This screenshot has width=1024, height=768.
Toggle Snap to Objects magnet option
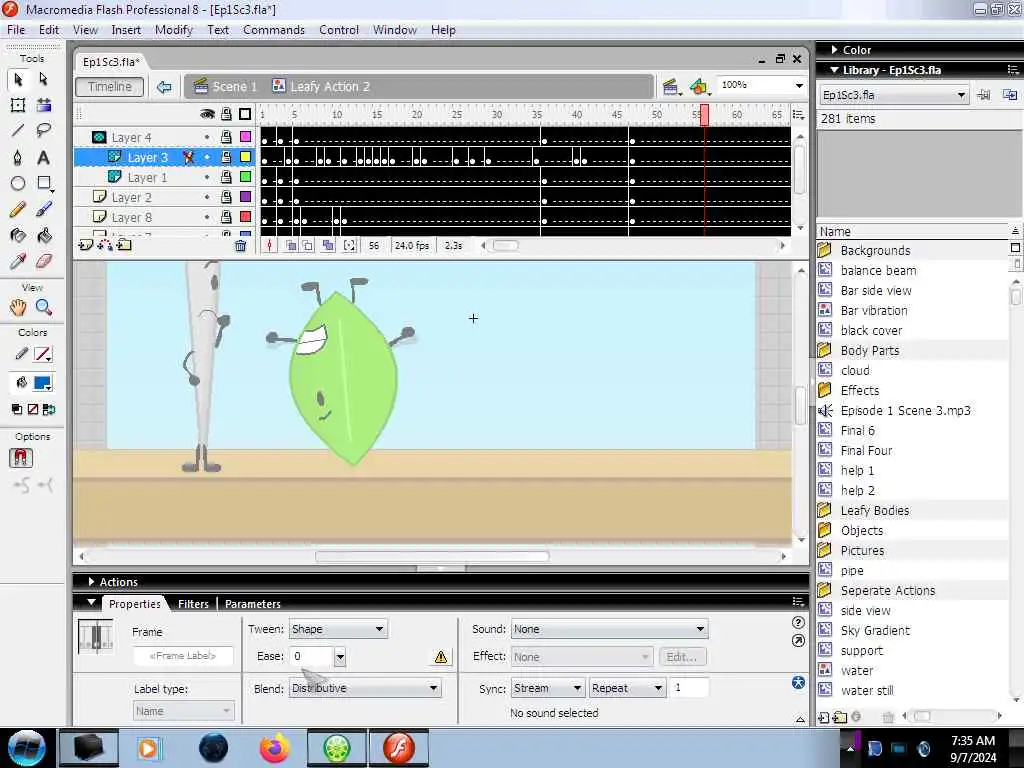(x=21, y=458)
